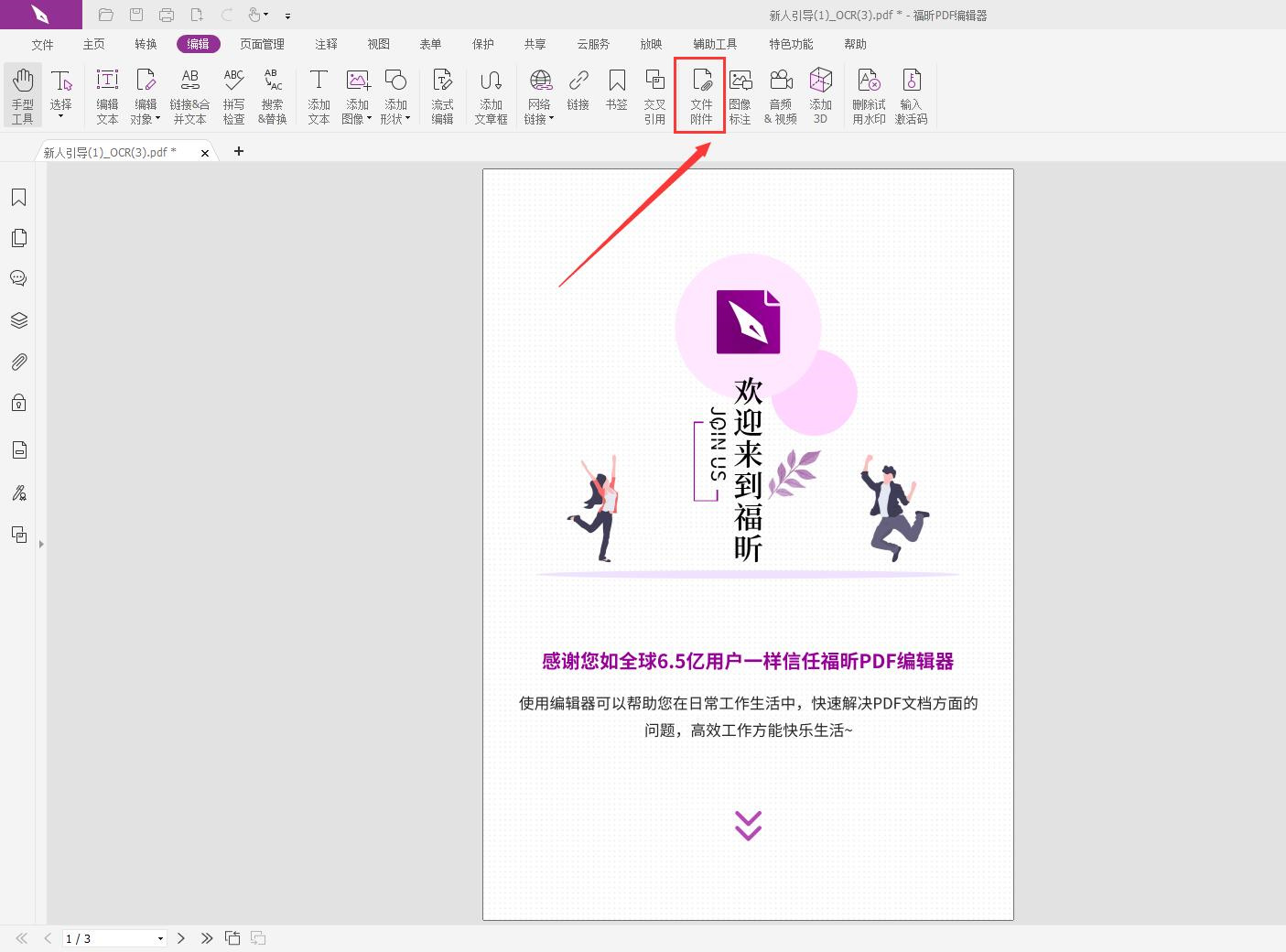Click the 删除试用水印 tool
Image resolution: width=1286 pixels, height=952 pixels.
868,95
